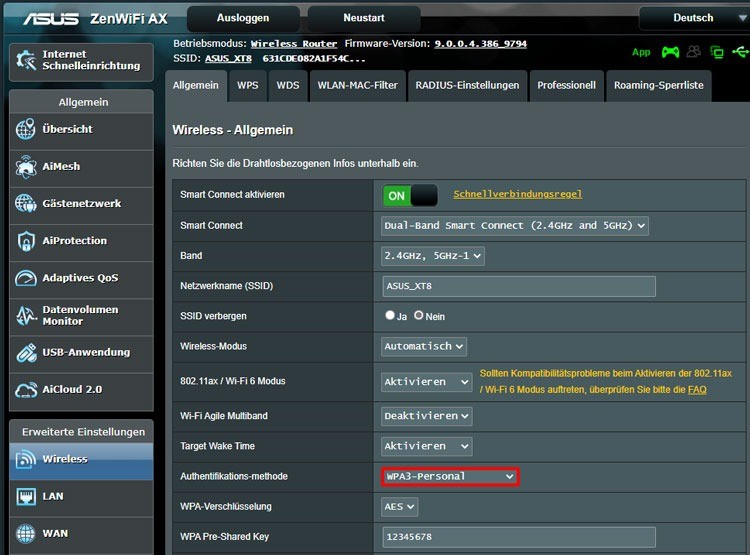Open the Übersicht network map icon
Image resolution: width=750 pixels, height=555 pixels.
tap(26, 129)
